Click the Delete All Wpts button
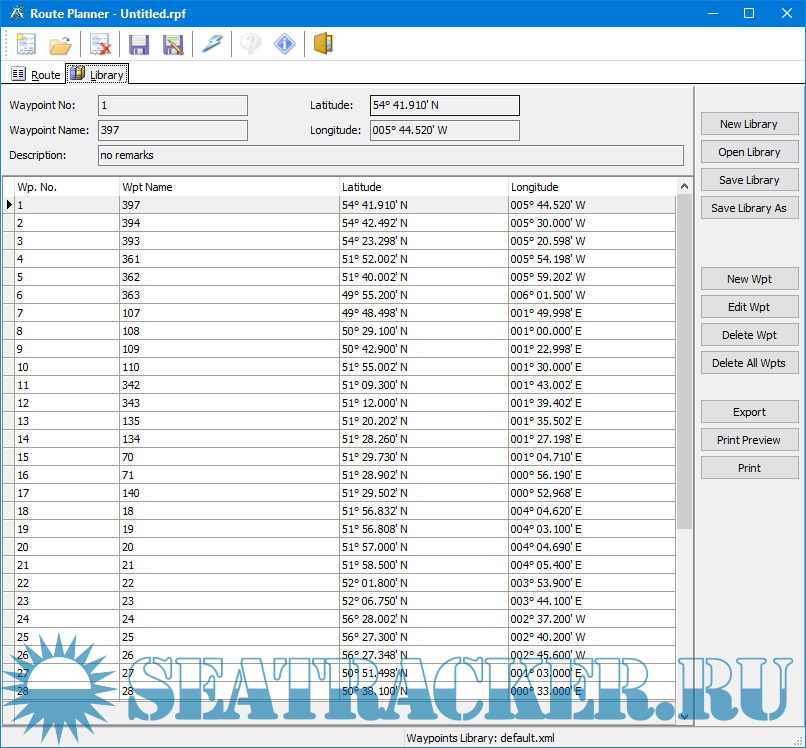The height and width of the screenshot is (748, 806). point(748,363)
